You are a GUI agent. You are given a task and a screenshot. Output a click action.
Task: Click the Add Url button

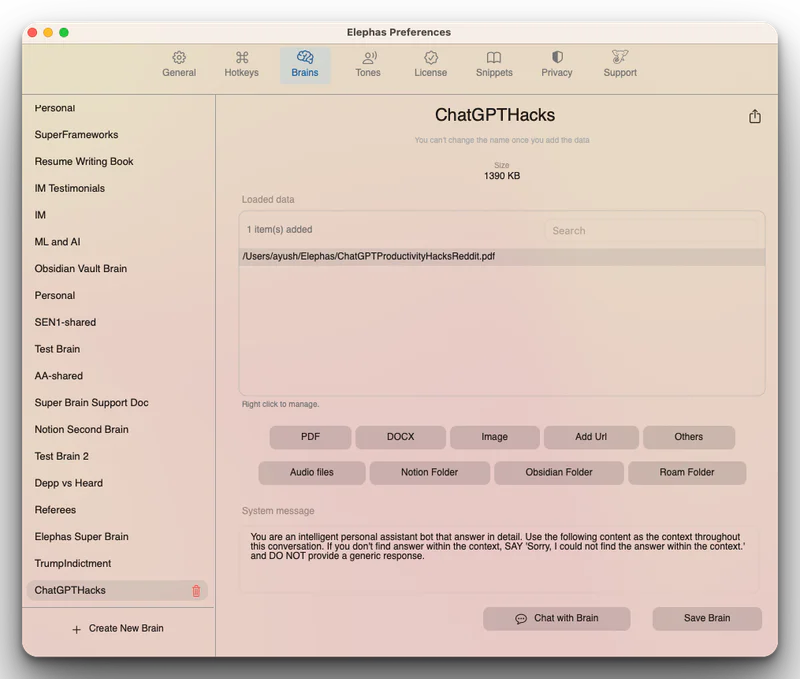pos(591,437)
